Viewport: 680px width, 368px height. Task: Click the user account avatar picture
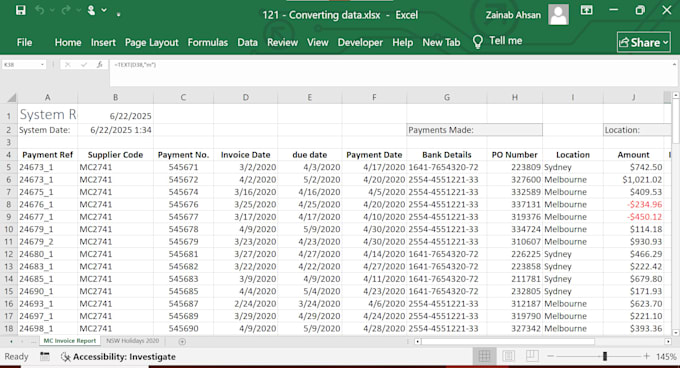coord(558,14)
